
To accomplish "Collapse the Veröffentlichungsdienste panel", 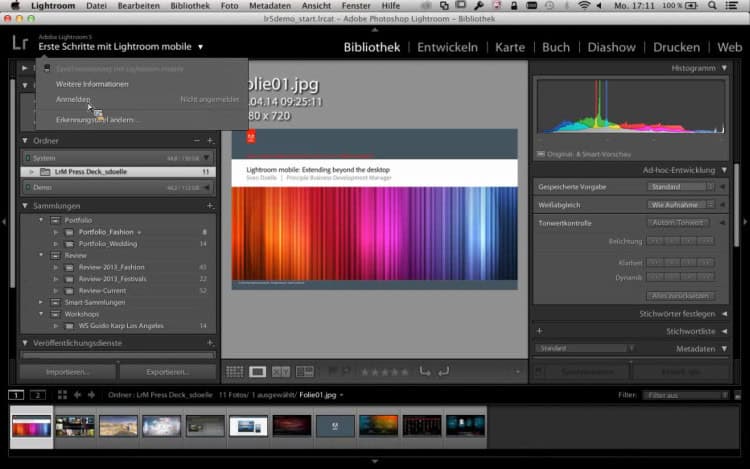I will pyautogui.click(x=25, y=343).
